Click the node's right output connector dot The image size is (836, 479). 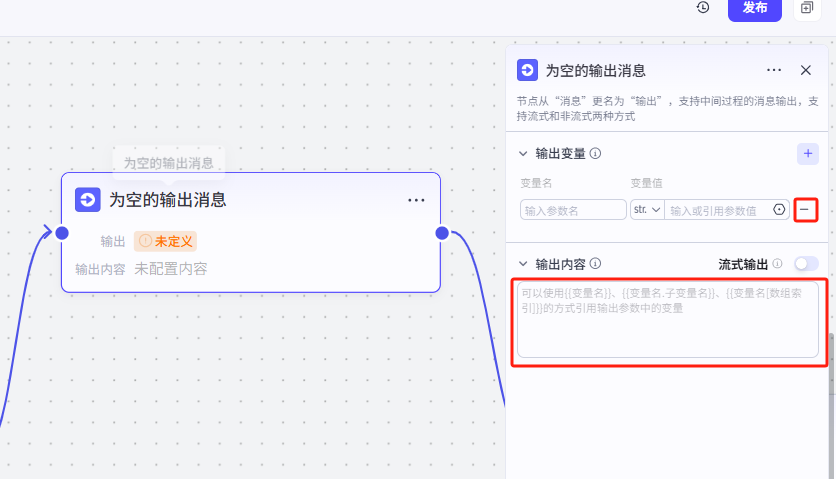(x=442, y=233)
